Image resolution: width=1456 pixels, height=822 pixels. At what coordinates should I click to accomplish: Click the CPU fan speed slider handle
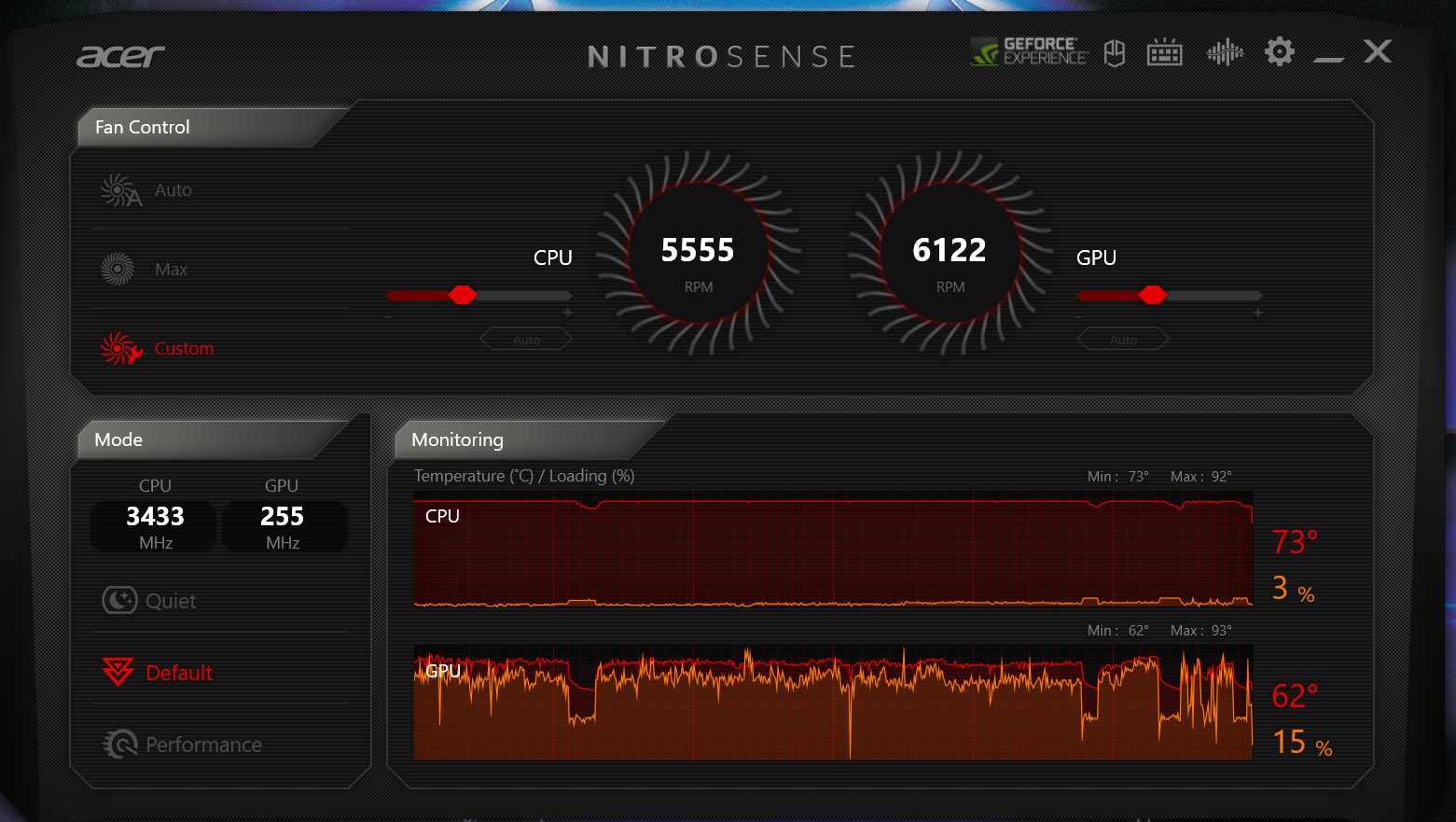463,295
